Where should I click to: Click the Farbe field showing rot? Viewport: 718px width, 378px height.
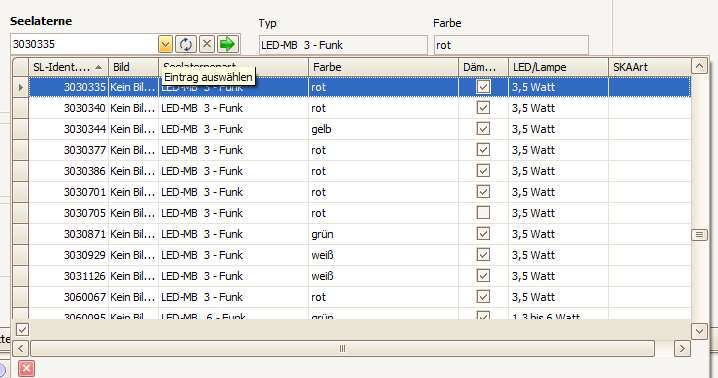(x=511, y=45)
